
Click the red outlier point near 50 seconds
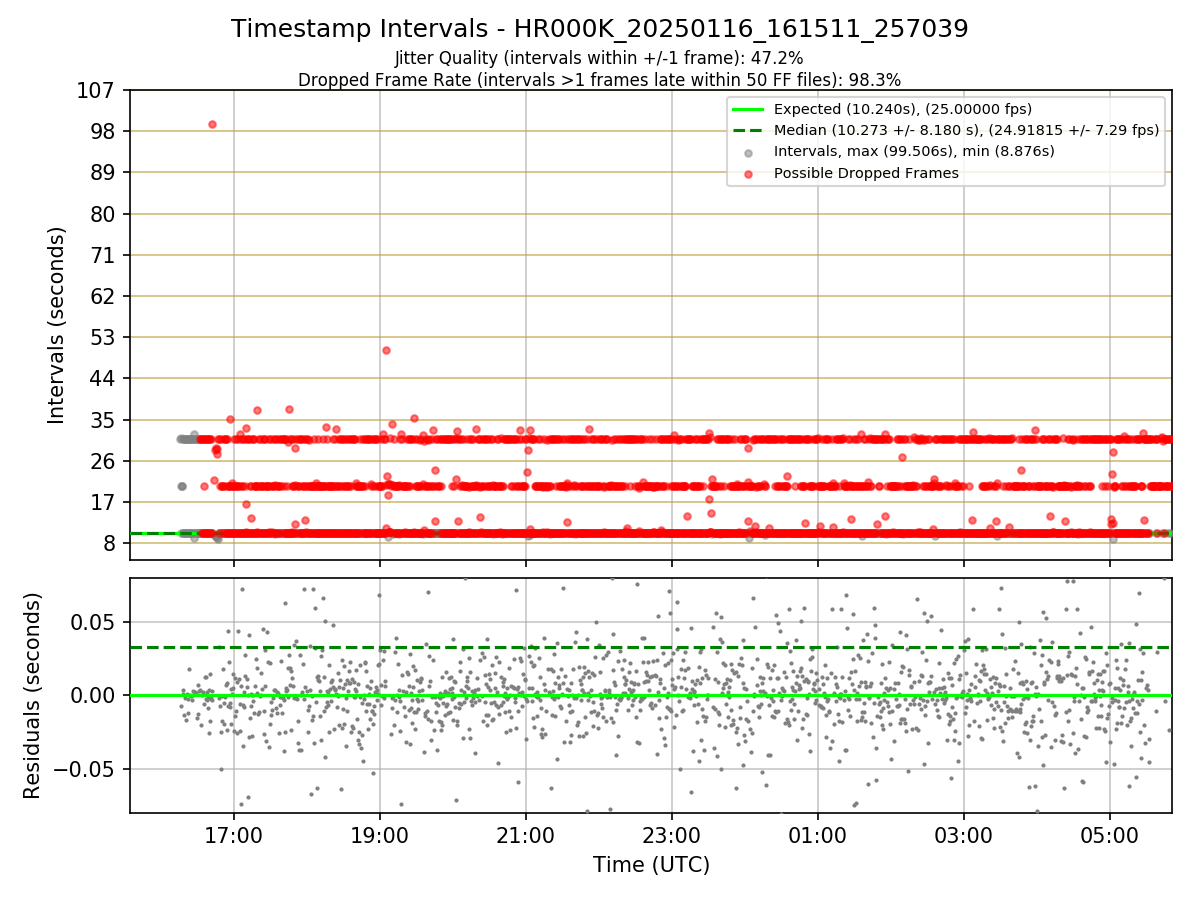tap(386, 350)
